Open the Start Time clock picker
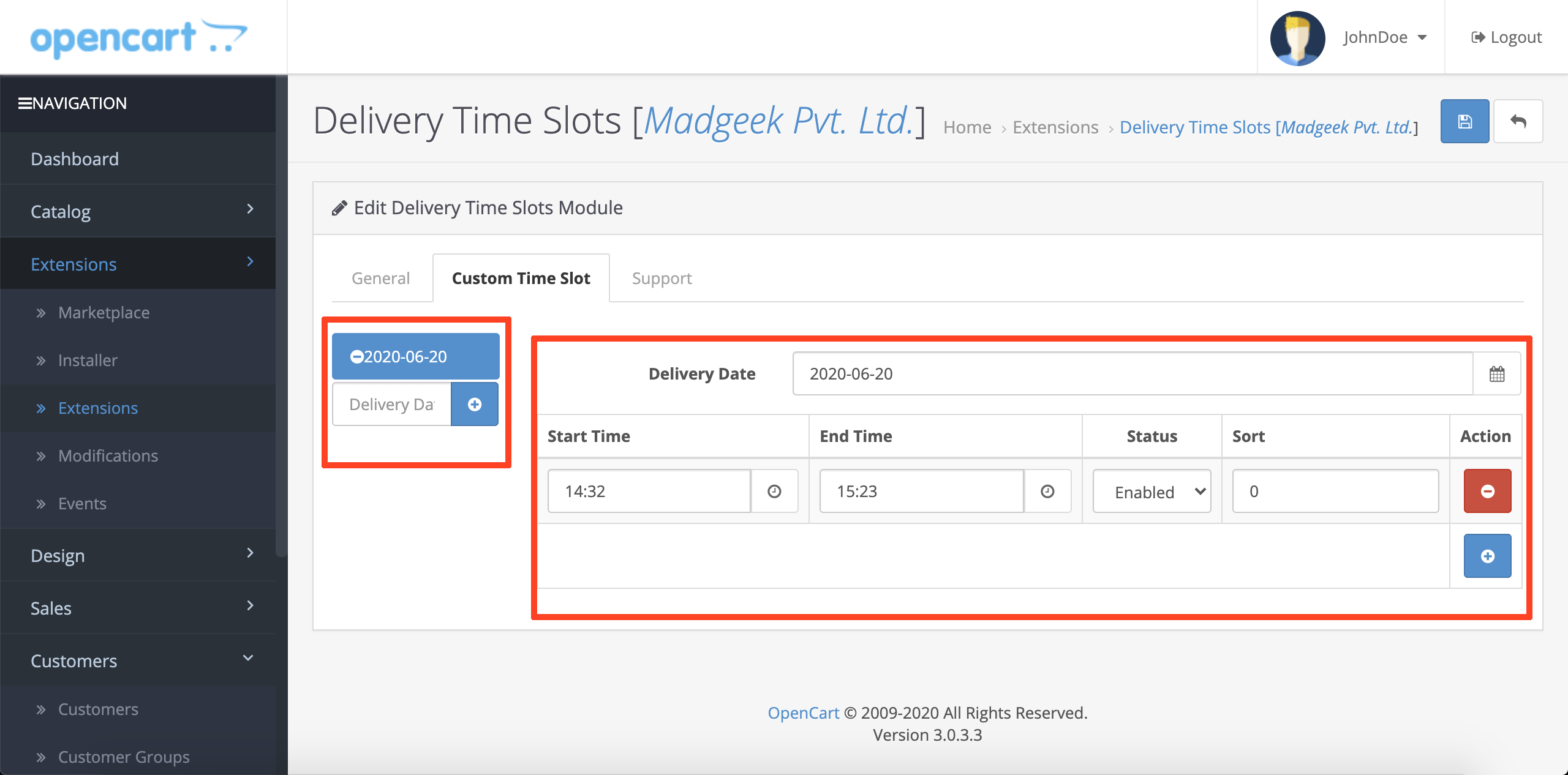Screen dimensions: 1568x775 774,491
